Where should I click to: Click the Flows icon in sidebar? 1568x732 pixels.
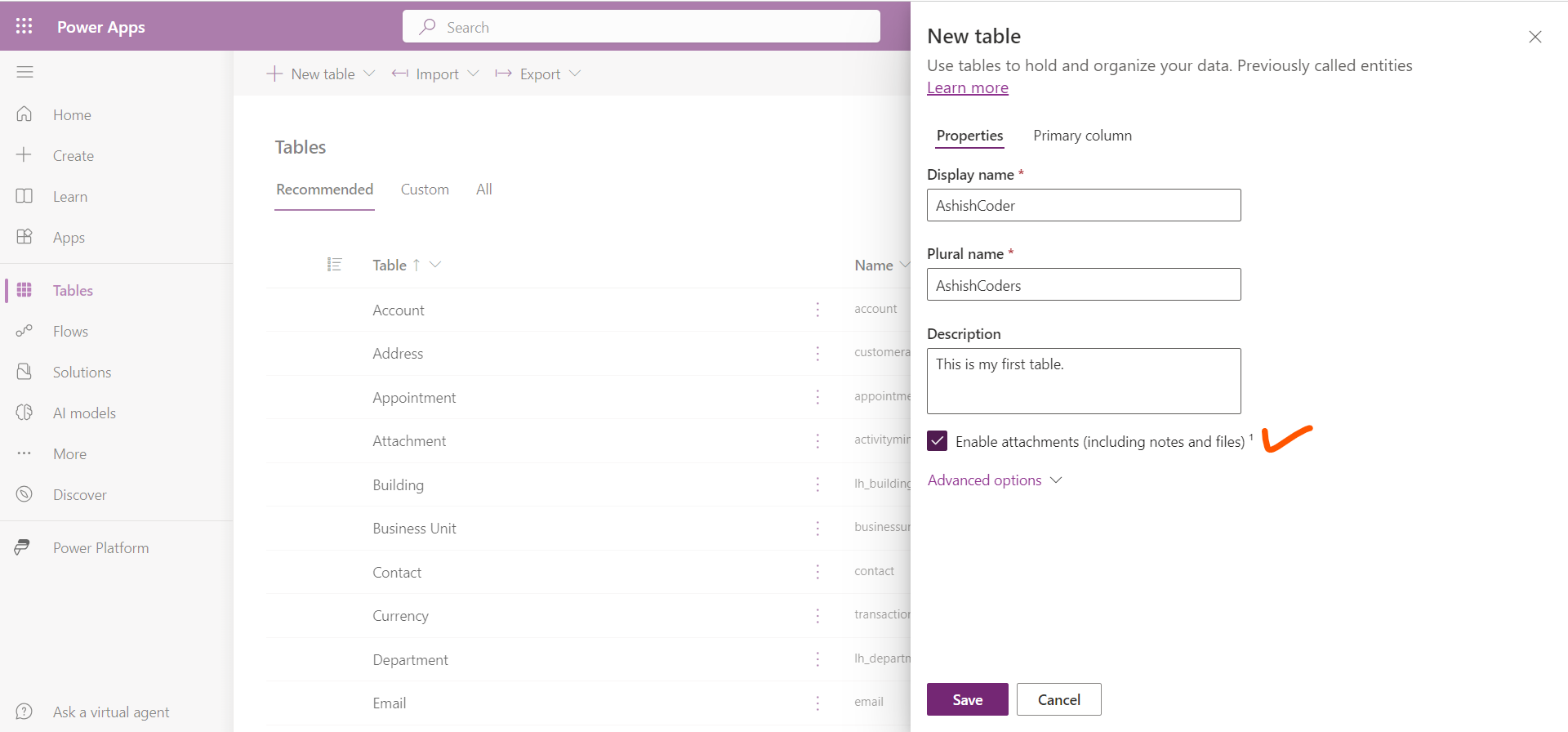click(x=24, y=331)
